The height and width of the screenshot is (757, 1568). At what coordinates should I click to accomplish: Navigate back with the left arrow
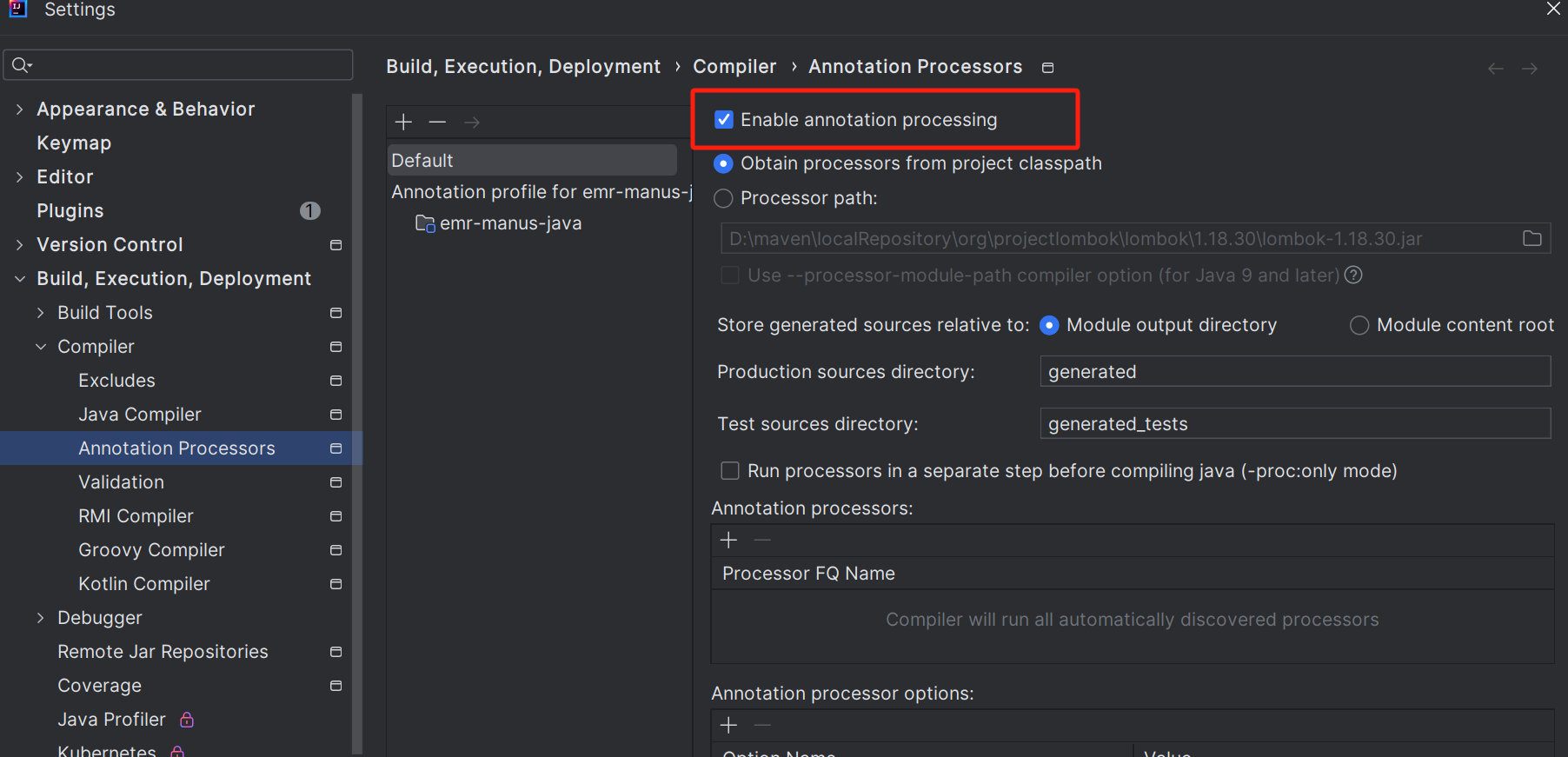1495,68
